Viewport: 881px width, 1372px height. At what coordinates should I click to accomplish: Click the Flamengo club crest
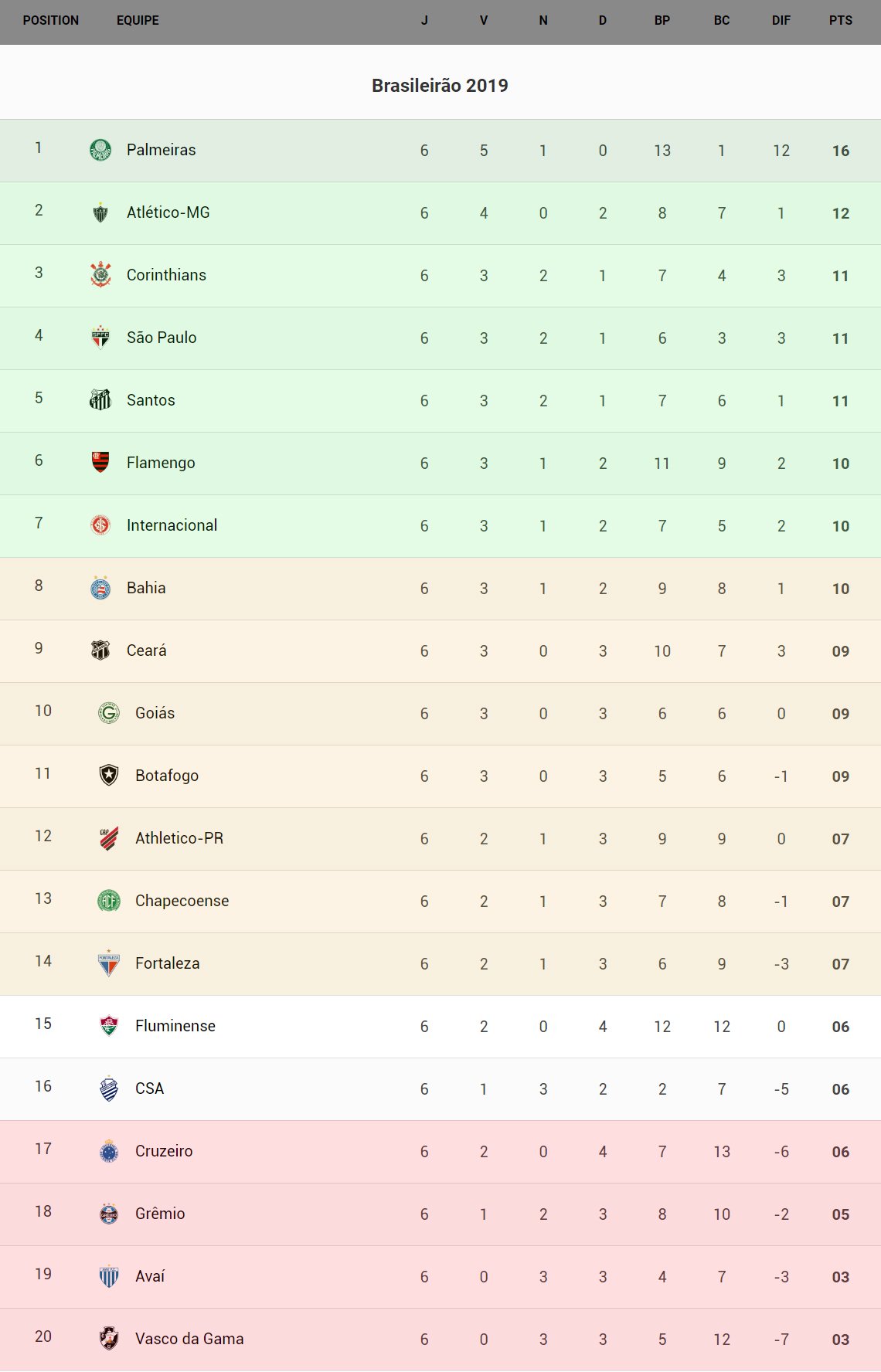pos(100,462)
